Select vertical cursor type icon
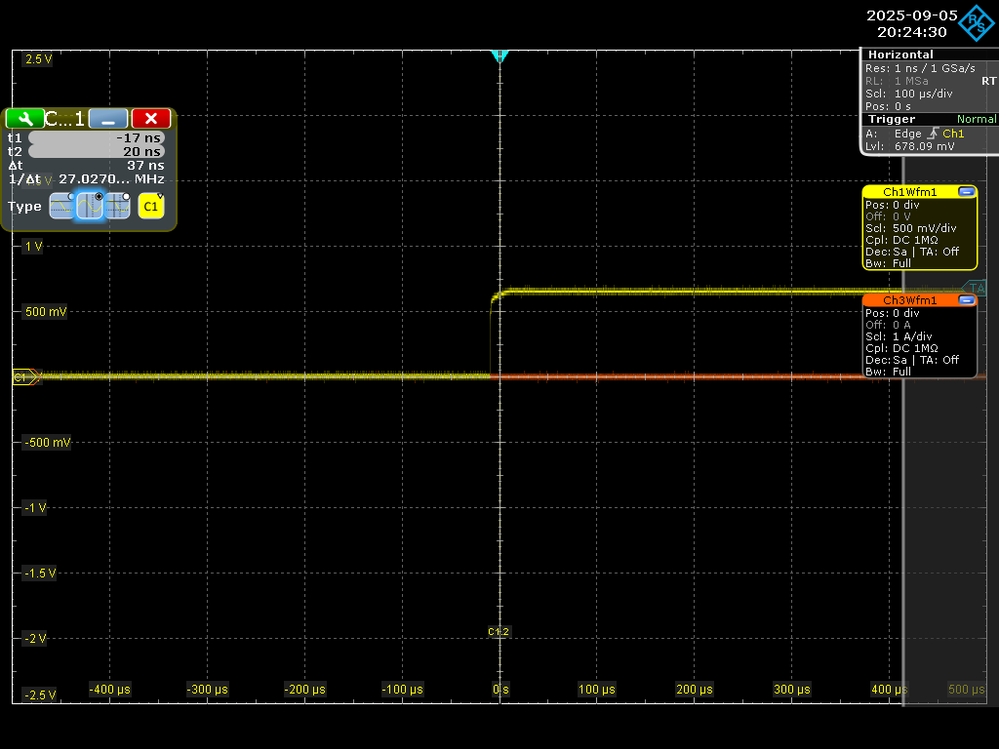Screen dimensions: 999x749 click(90, 206)
